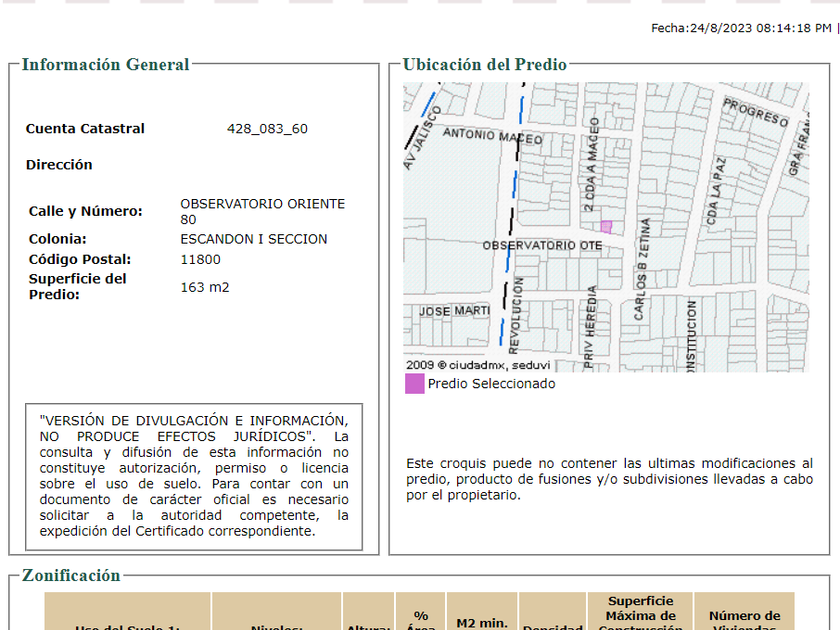
Task: Click the Superficie del Predio label
Action: pyautogui.click(x=78, y=287)
